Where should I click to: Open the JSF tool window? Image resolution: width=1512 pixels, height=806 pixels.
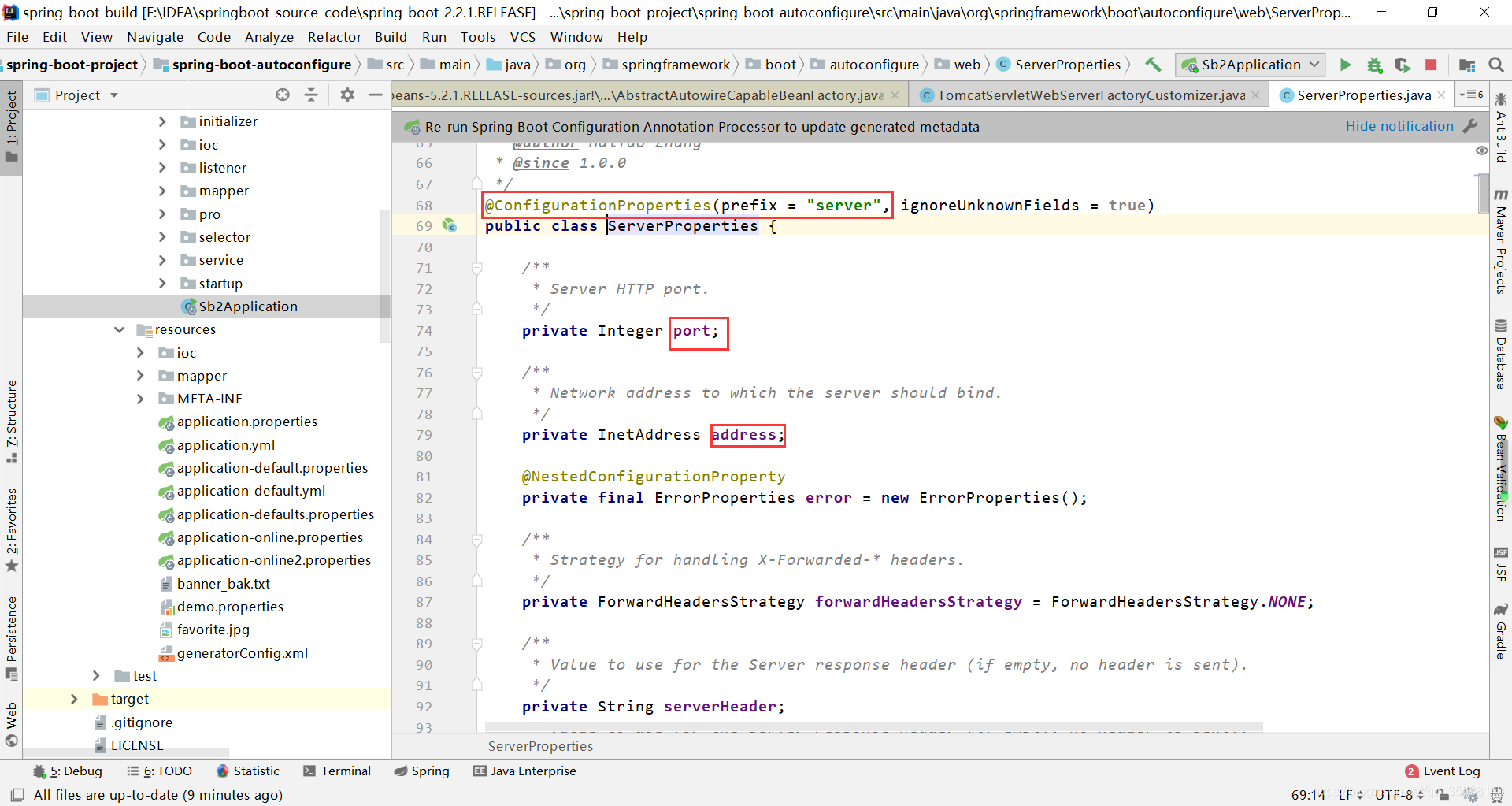(1501, 564)
